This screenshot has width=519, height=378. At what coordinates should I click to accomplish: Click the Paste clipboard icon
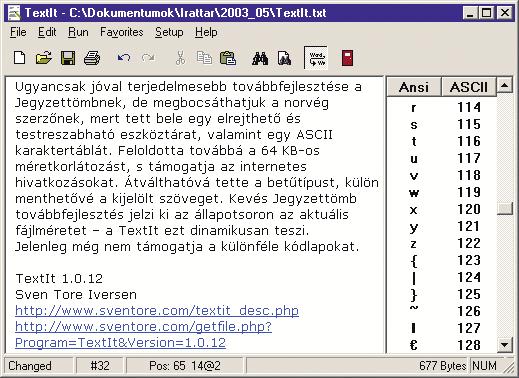tap(228, 58)
